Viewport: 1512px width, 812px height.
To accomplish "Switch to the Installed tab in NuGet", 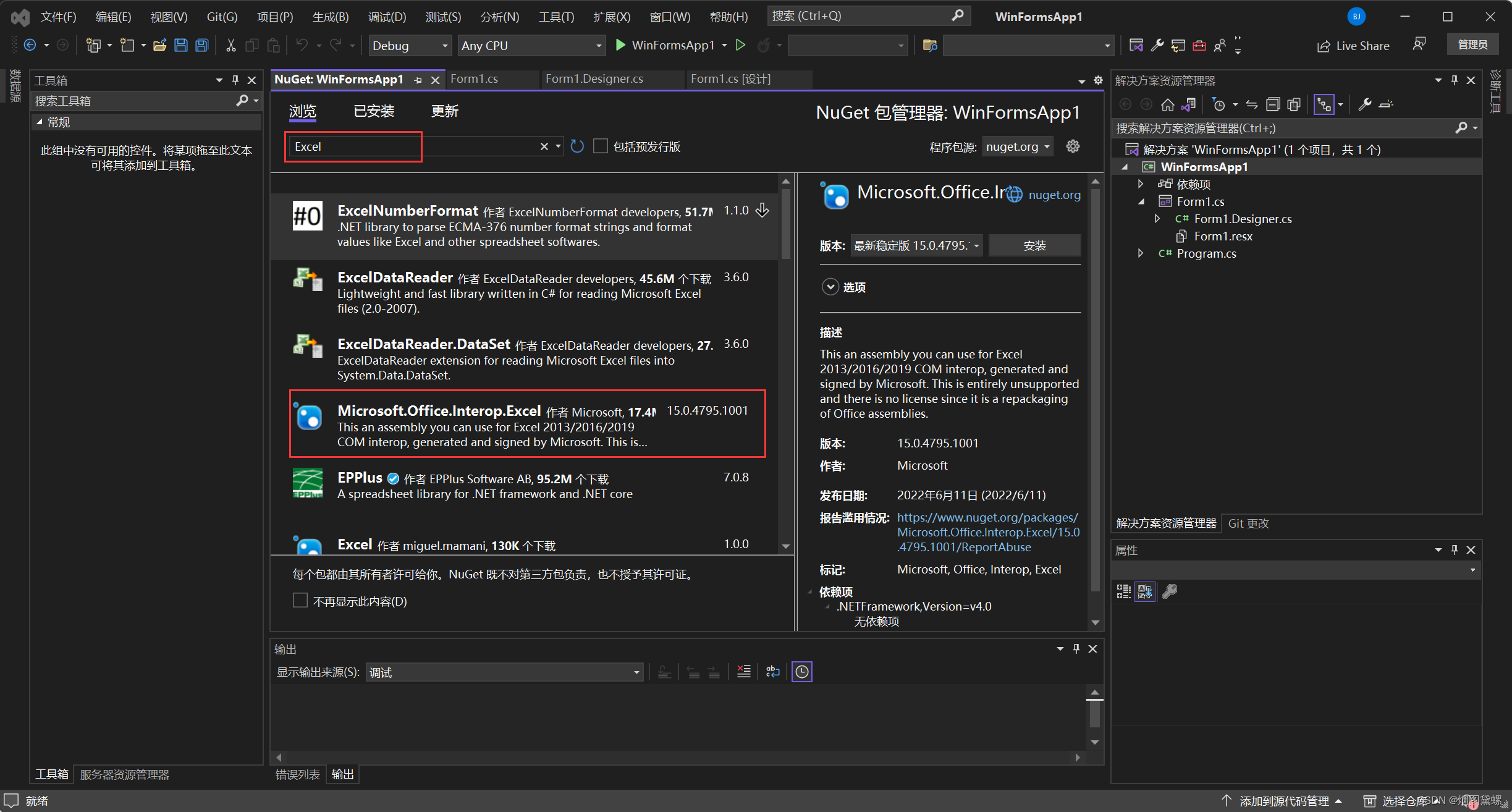I will [374, 111].
